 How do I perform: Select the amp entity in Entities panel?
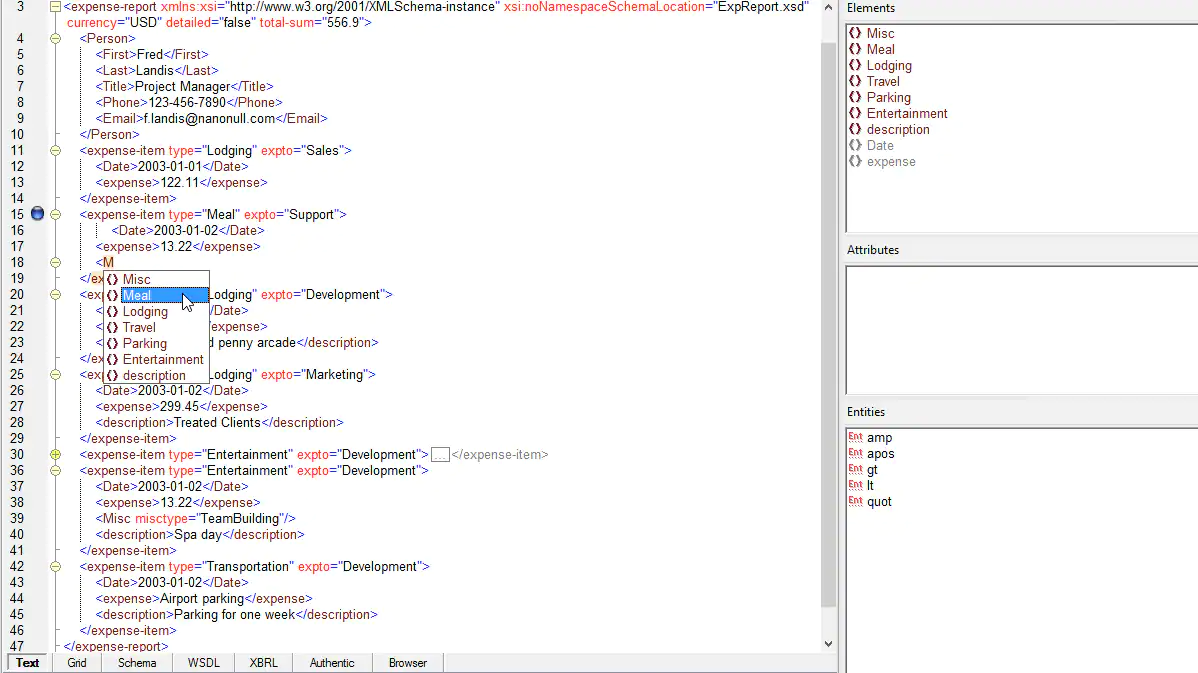click(x=878, y=437)
